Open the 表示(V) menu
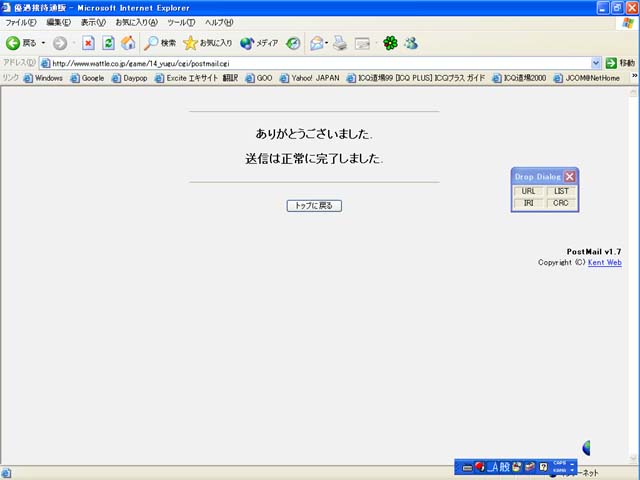The width and height of the screenshot is (640, 480). (93, 22)
